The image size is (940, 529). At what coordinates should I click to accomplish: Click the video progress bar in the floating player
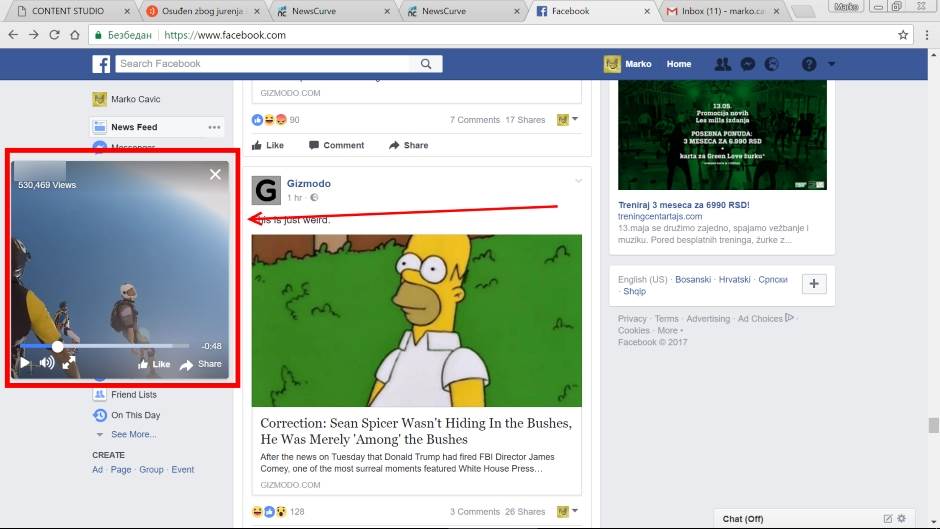[120, 346]
